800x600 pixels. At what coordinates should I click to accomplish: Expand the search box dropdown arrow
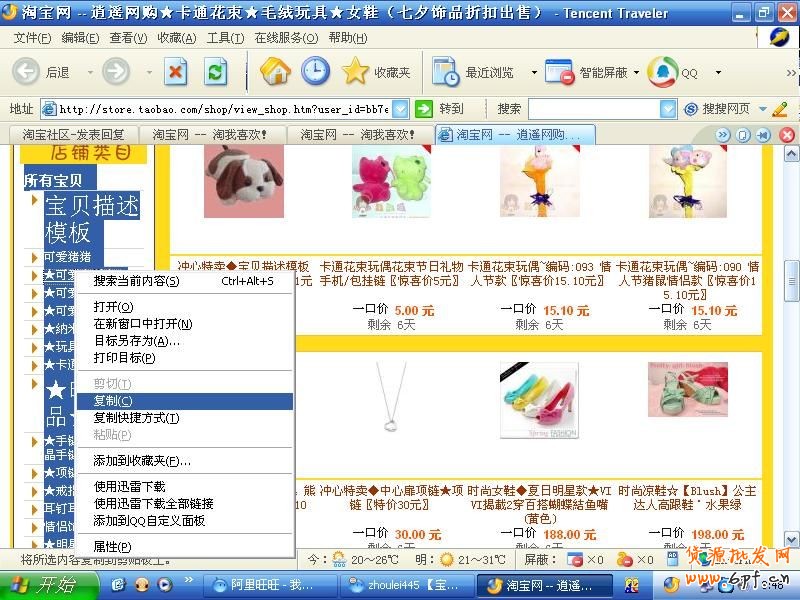coord(668,109)
